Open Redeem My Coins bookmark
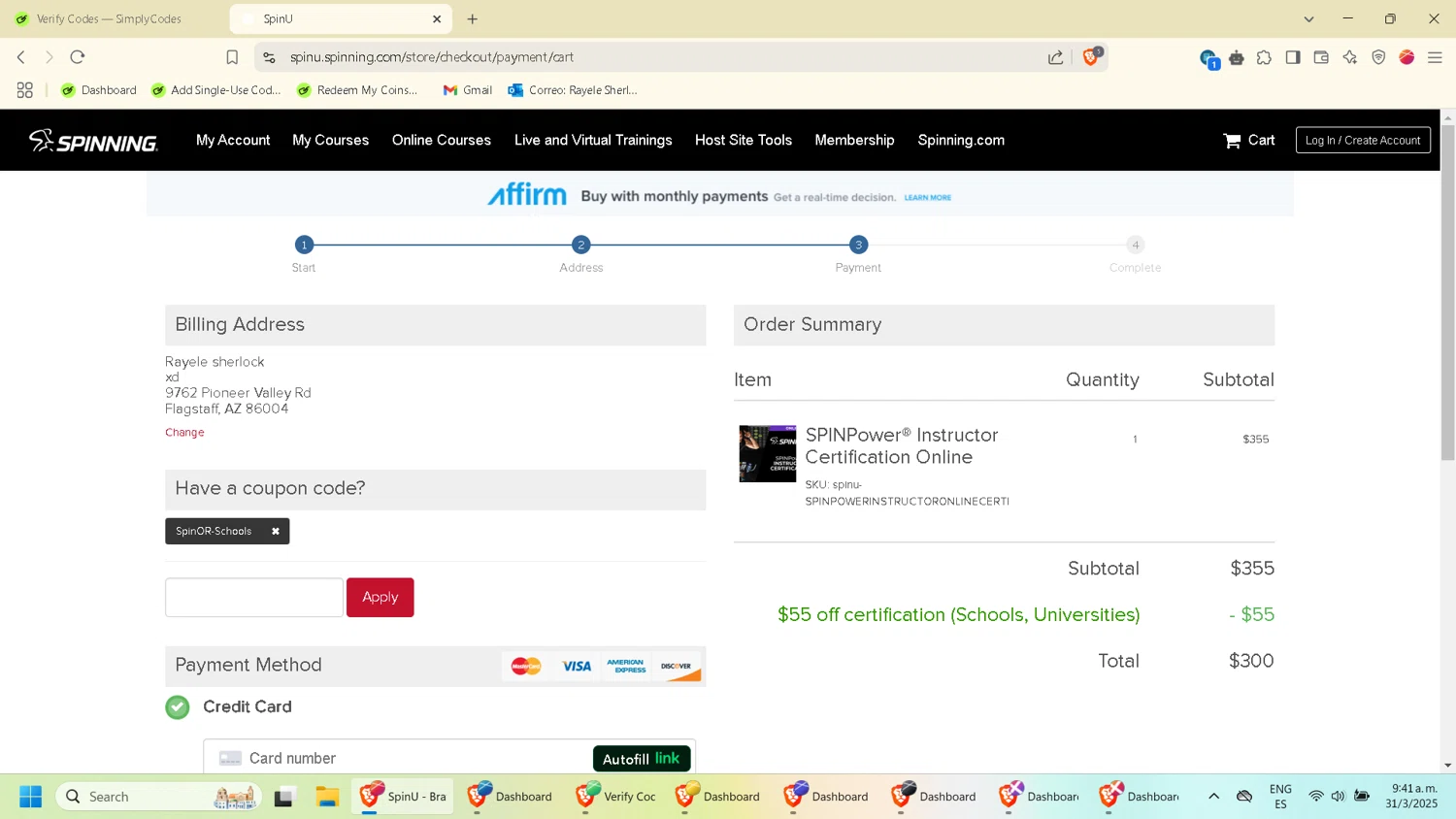This screenshot has height=819, width=1456. click(x=357, y=90)
